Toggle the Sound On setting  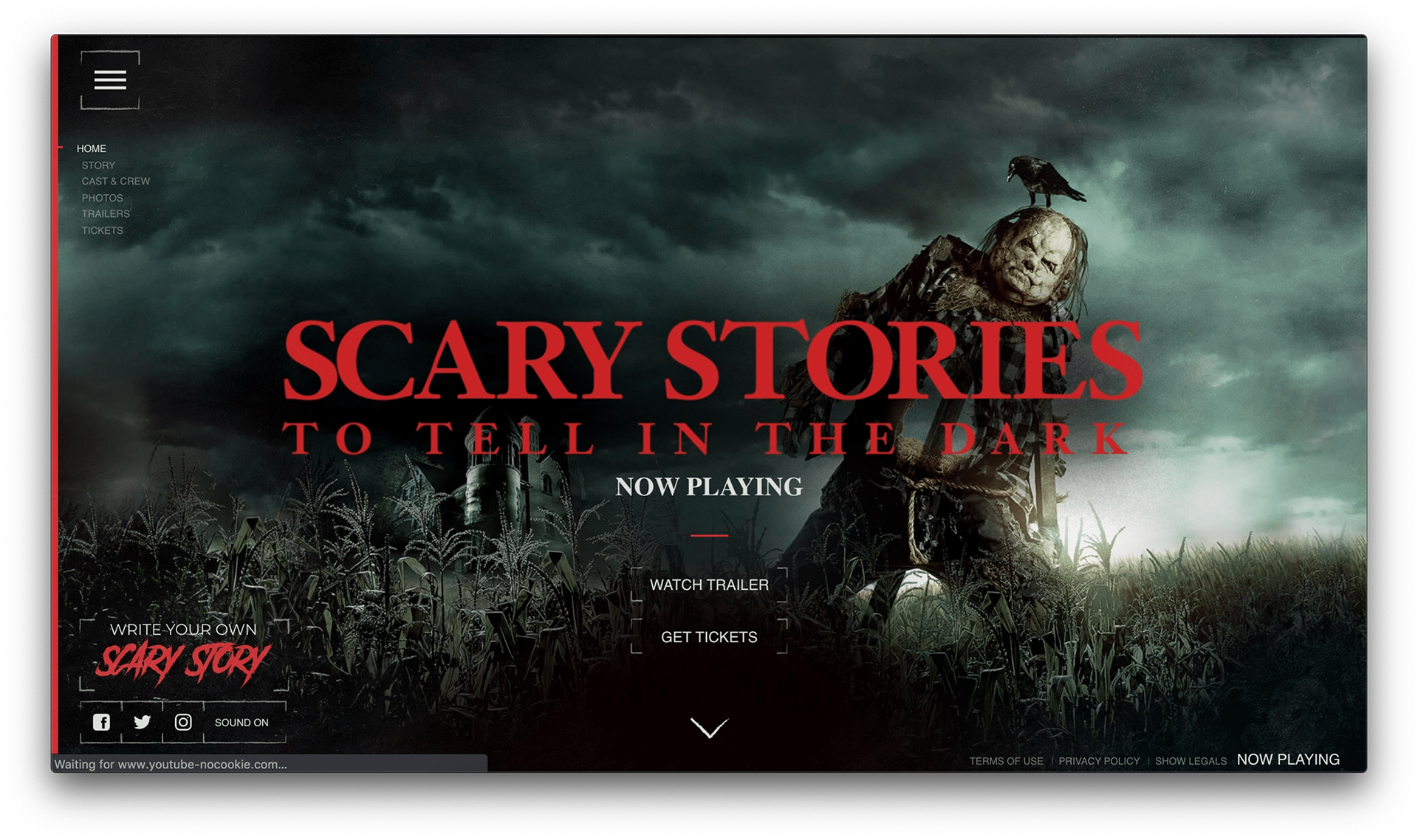(x=242, y=723)
